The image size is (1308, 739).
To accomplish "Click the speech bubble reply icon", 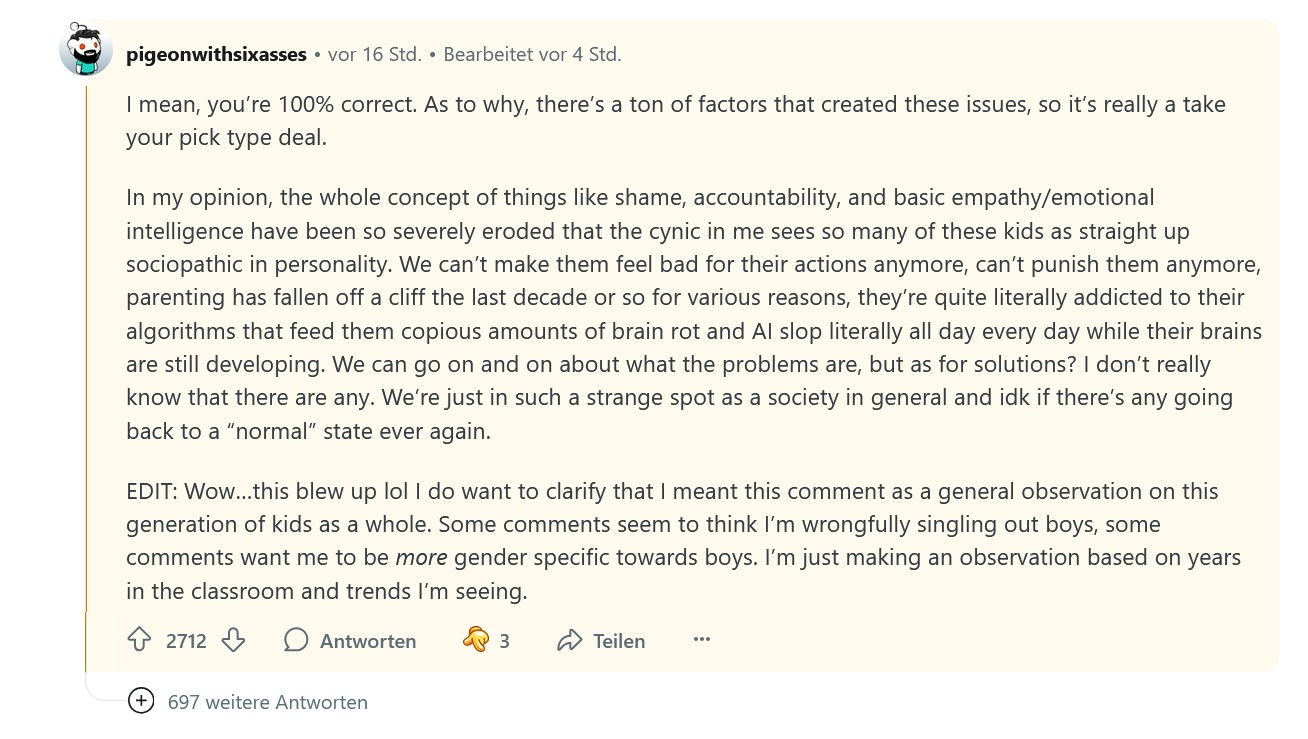I will click(296, 641).
